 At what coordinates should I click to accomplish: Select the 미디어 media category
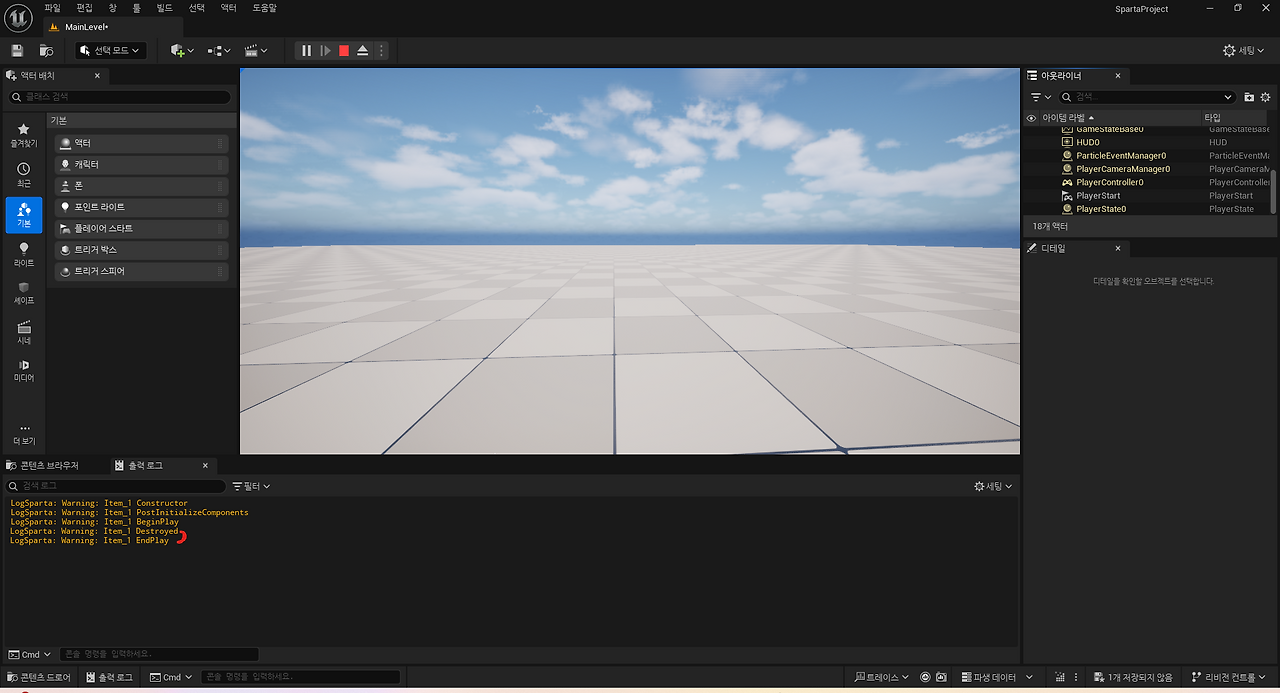point(24,371)
